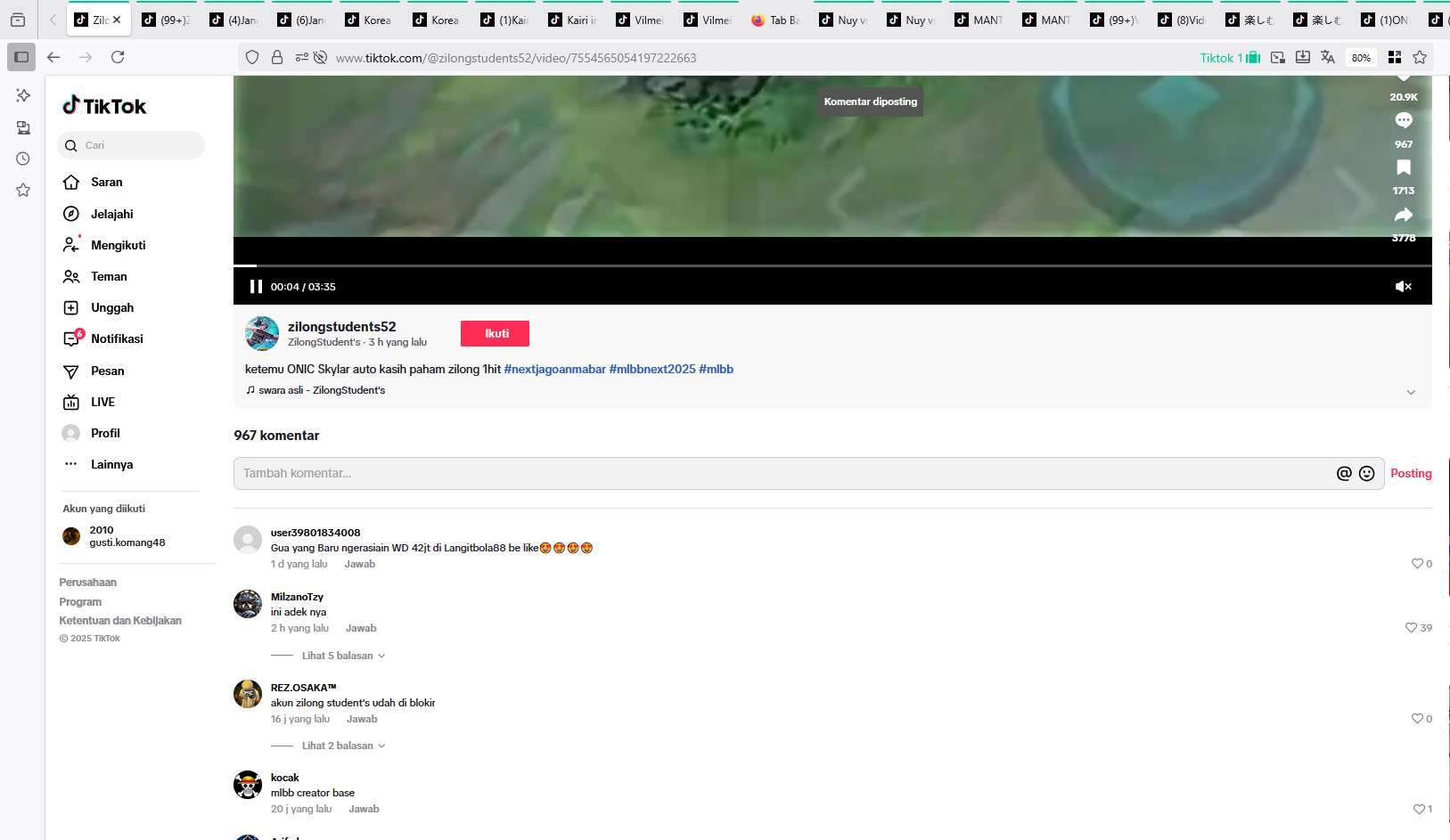Image resolution: width=1450 pixels, height=840 pixels.
Task: Open Pesan messages
Action: (x=94, y=371)
